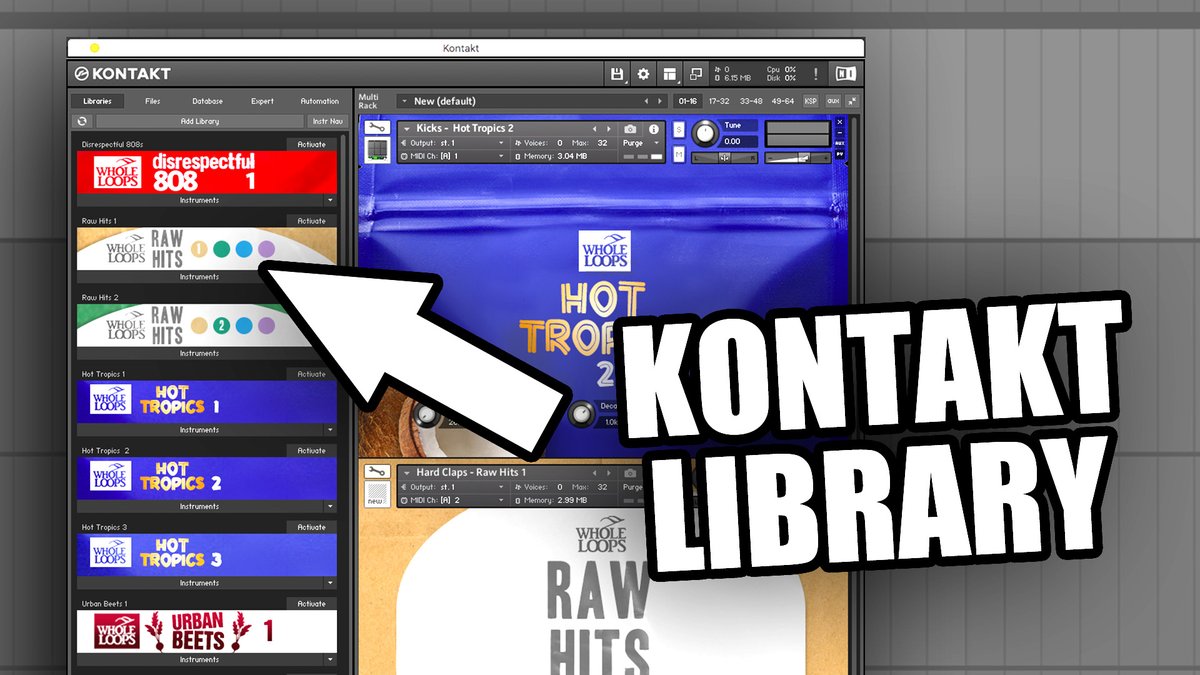Activate the Hot Tropics 2 library

311,451
